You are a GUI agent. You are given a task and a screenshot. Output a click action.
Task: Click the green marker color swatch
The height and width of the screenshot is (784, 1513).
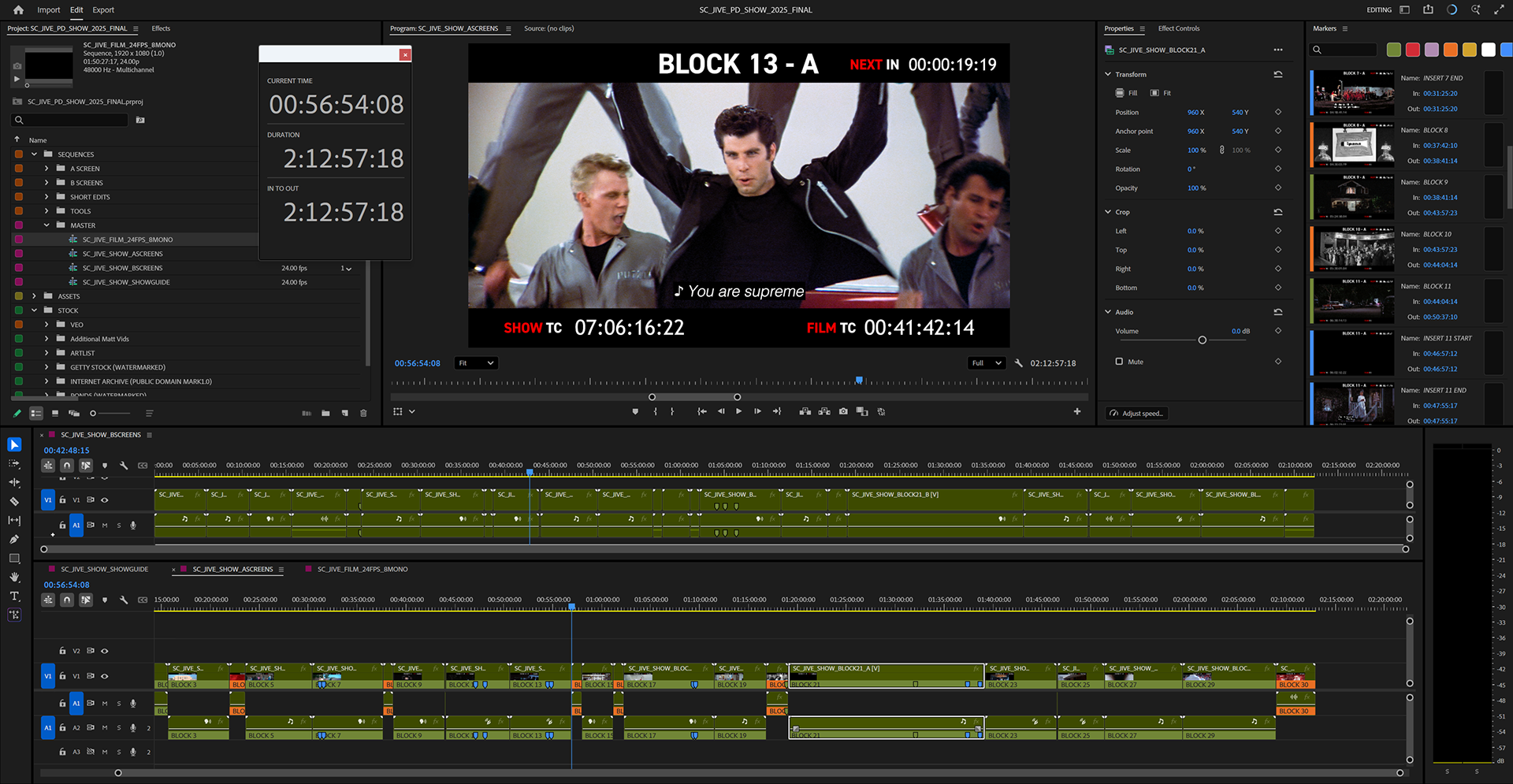1394,50
